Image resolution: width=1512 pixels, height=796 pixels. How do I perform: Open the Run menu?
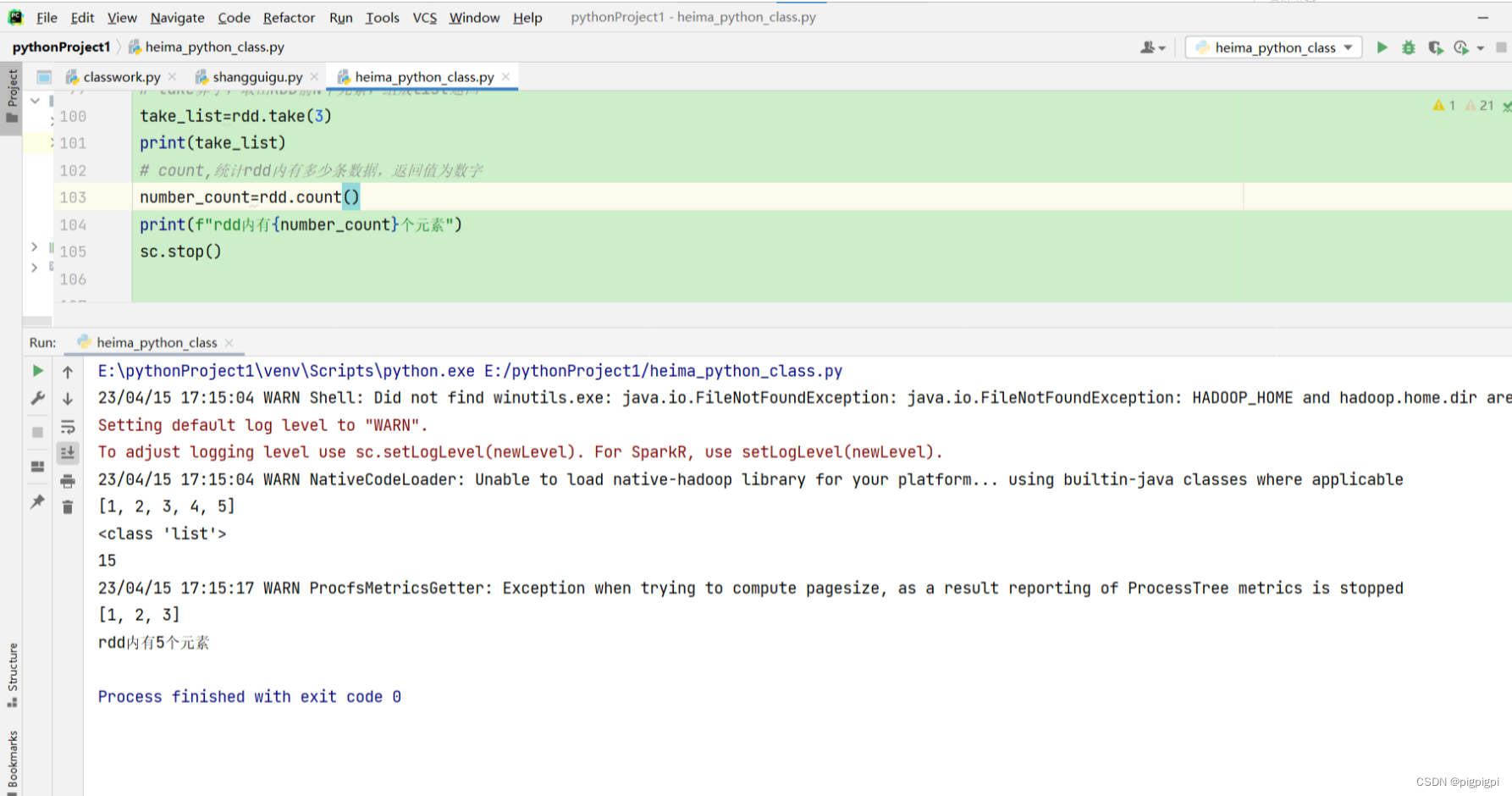(x=341, y=17)
